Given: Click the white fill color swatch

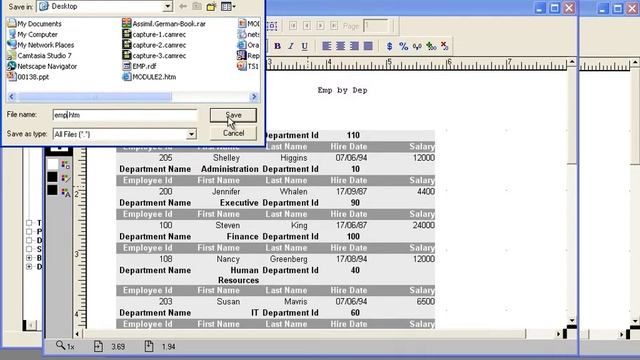Looking at the screenshot, I should click(53, 164).
